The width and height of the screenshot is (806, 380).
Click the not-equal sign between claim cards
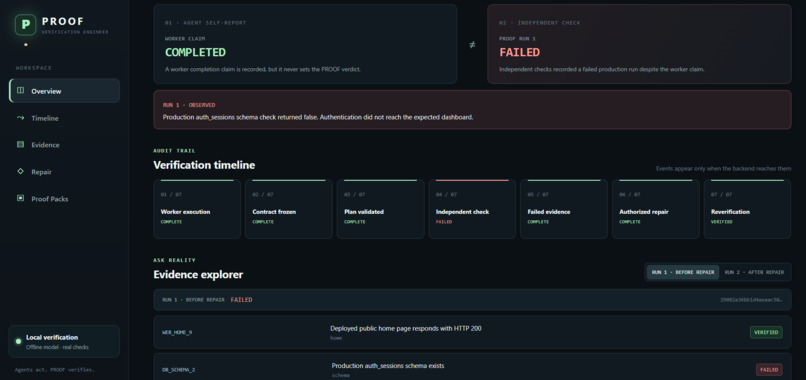[x=472, y=45]
